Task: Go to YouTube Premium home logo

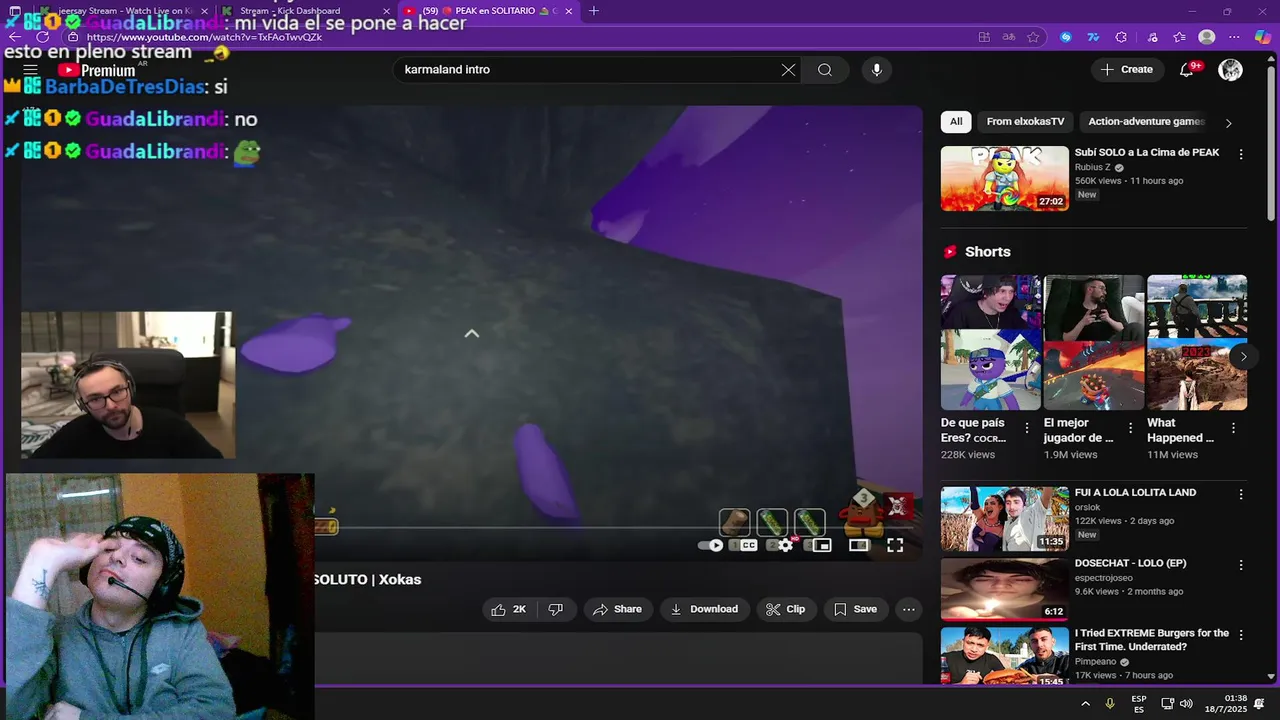Action: [97, 70]
